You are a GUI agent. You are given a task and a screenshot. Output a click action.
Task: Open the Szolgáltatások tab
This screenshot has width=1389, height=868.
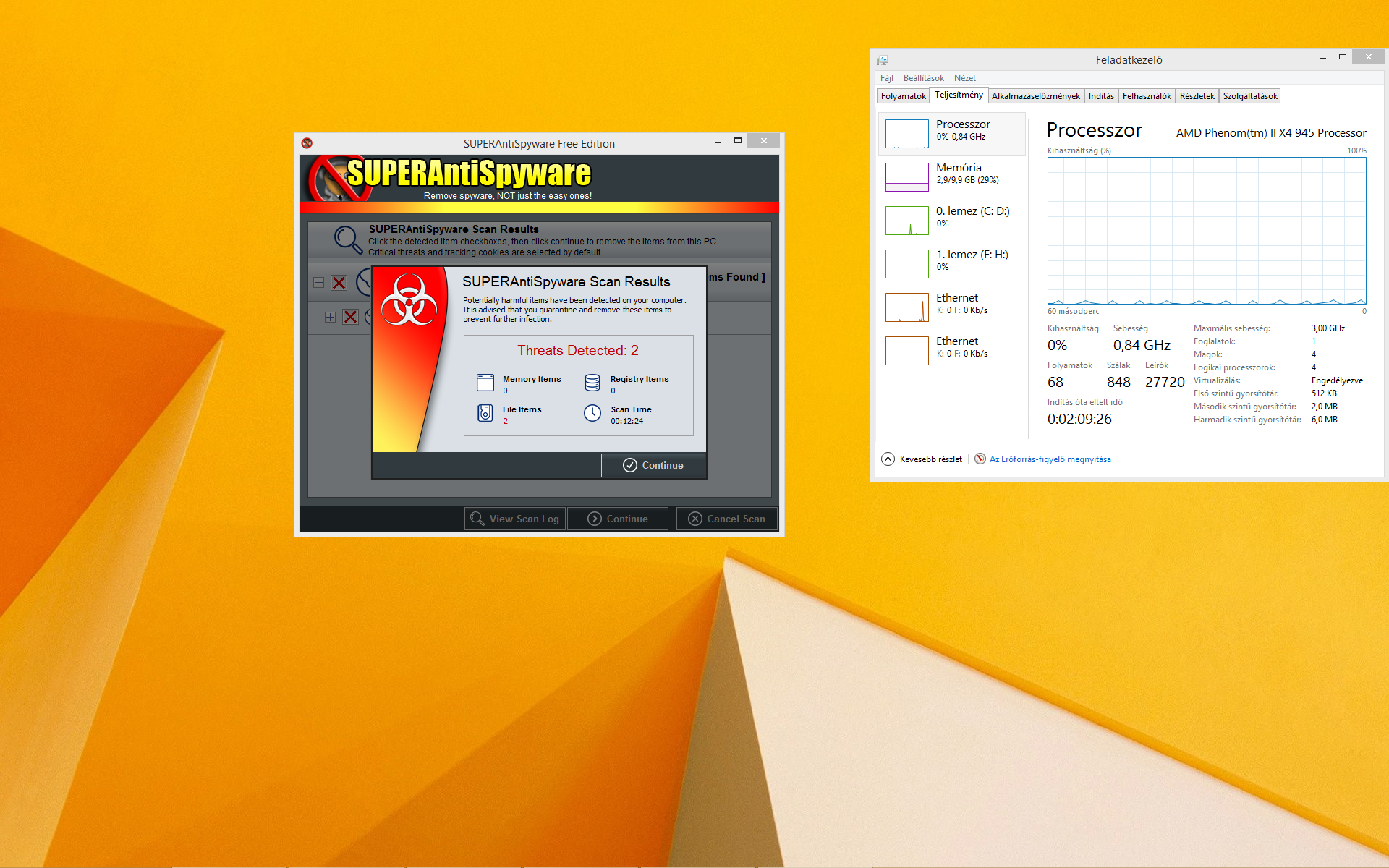(1249, 96)
